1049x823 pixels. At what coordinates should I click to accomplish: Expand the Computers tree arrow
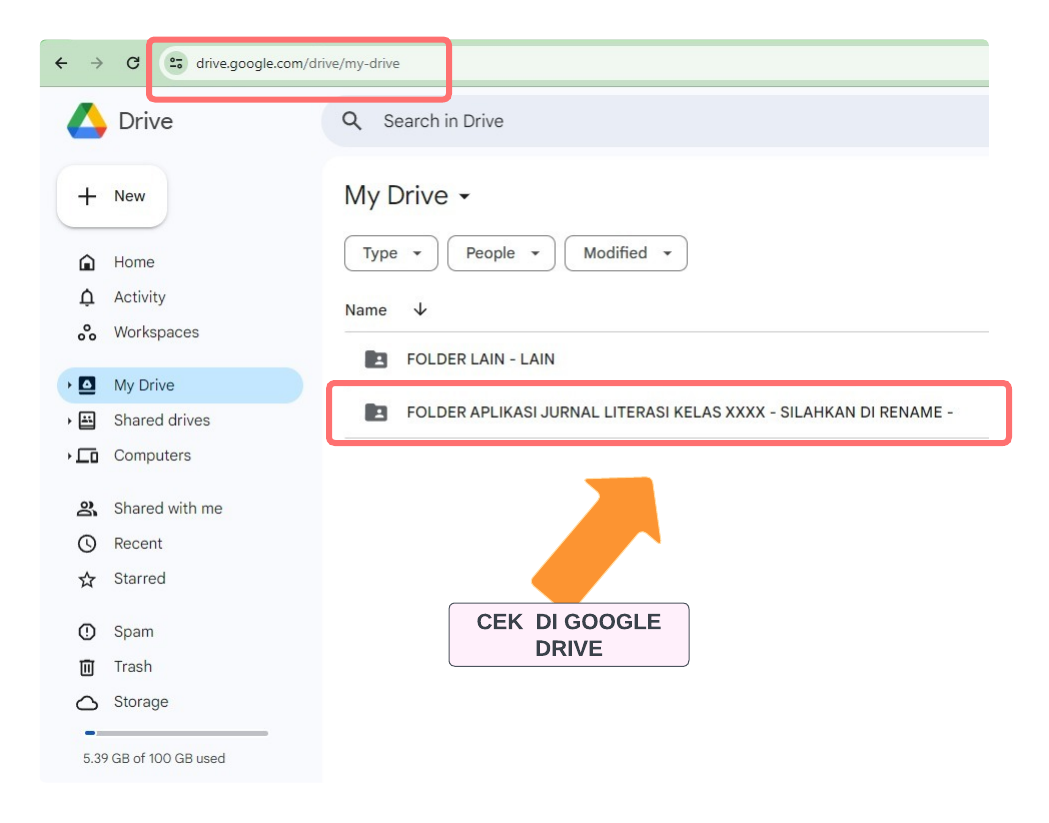[69, 456]
